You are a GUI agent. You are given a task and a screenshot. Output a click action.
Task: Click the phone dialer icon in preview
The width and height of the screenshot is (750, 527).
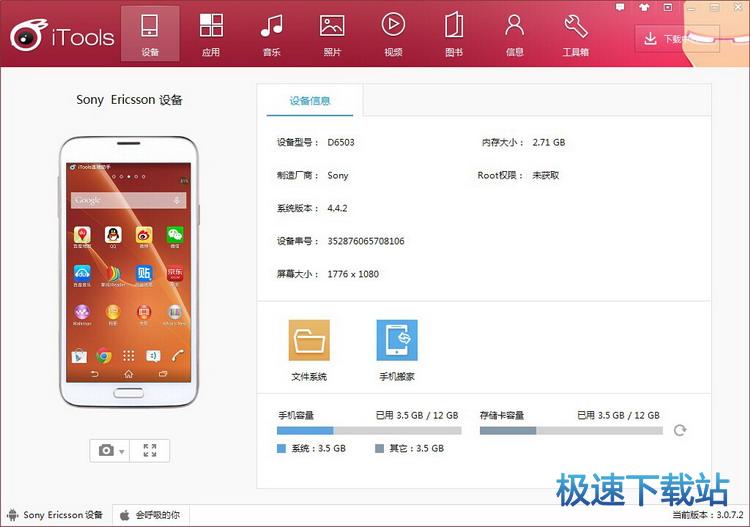point(177,356)
